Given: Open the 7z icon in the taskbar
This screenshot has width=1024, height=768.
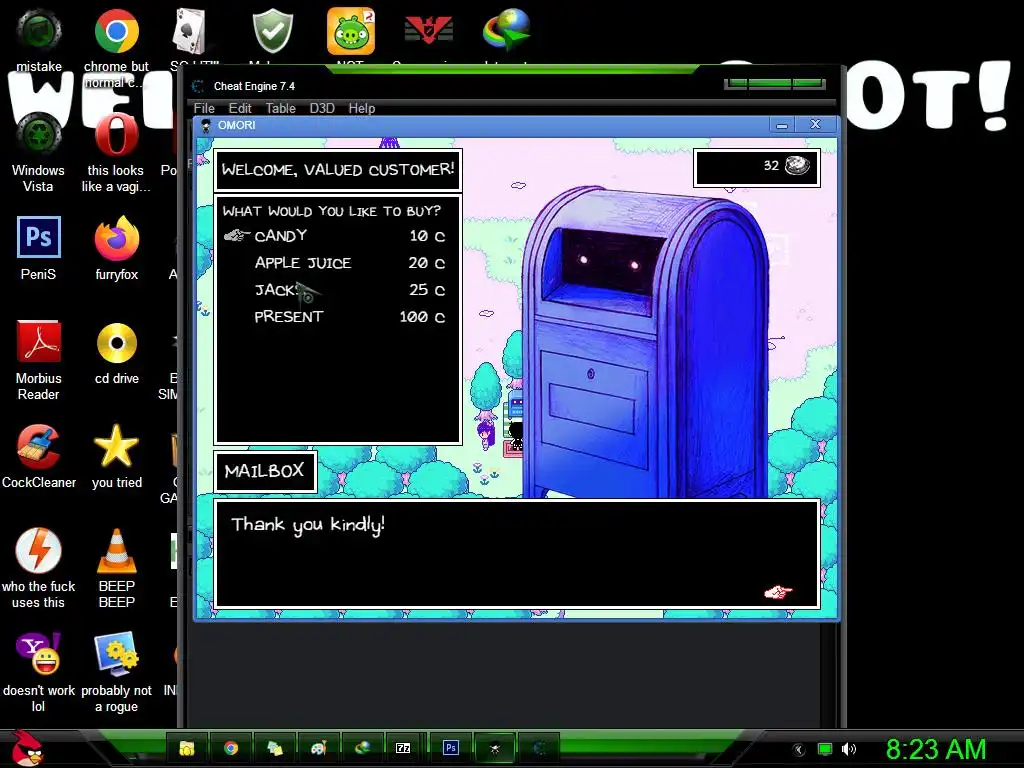Looking at the screenshot, I should [404, 748].
